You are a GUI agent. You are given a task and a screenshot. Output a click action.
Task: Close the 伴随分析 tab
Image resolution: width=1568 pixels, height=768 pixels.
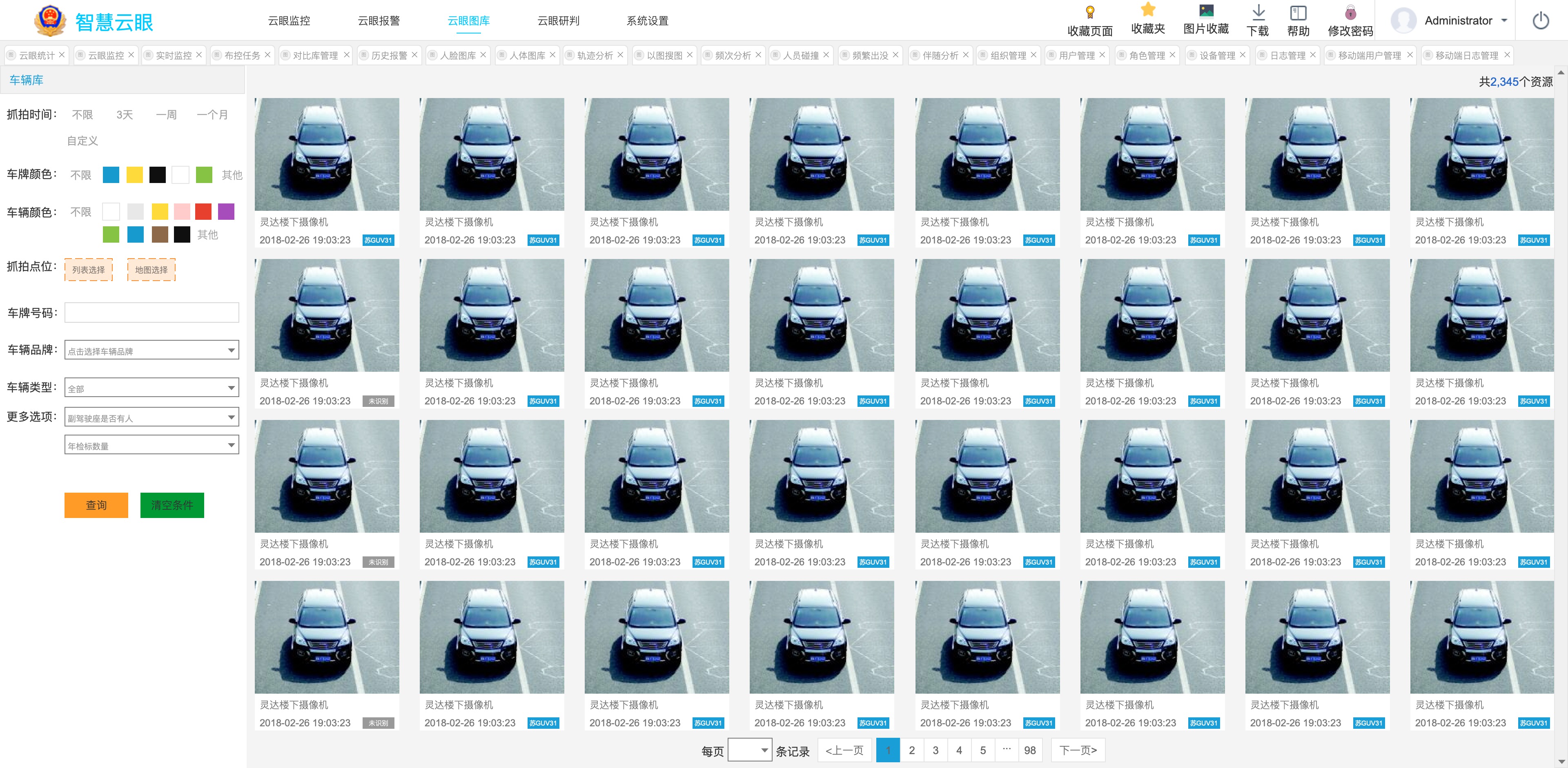coord(965,55)
